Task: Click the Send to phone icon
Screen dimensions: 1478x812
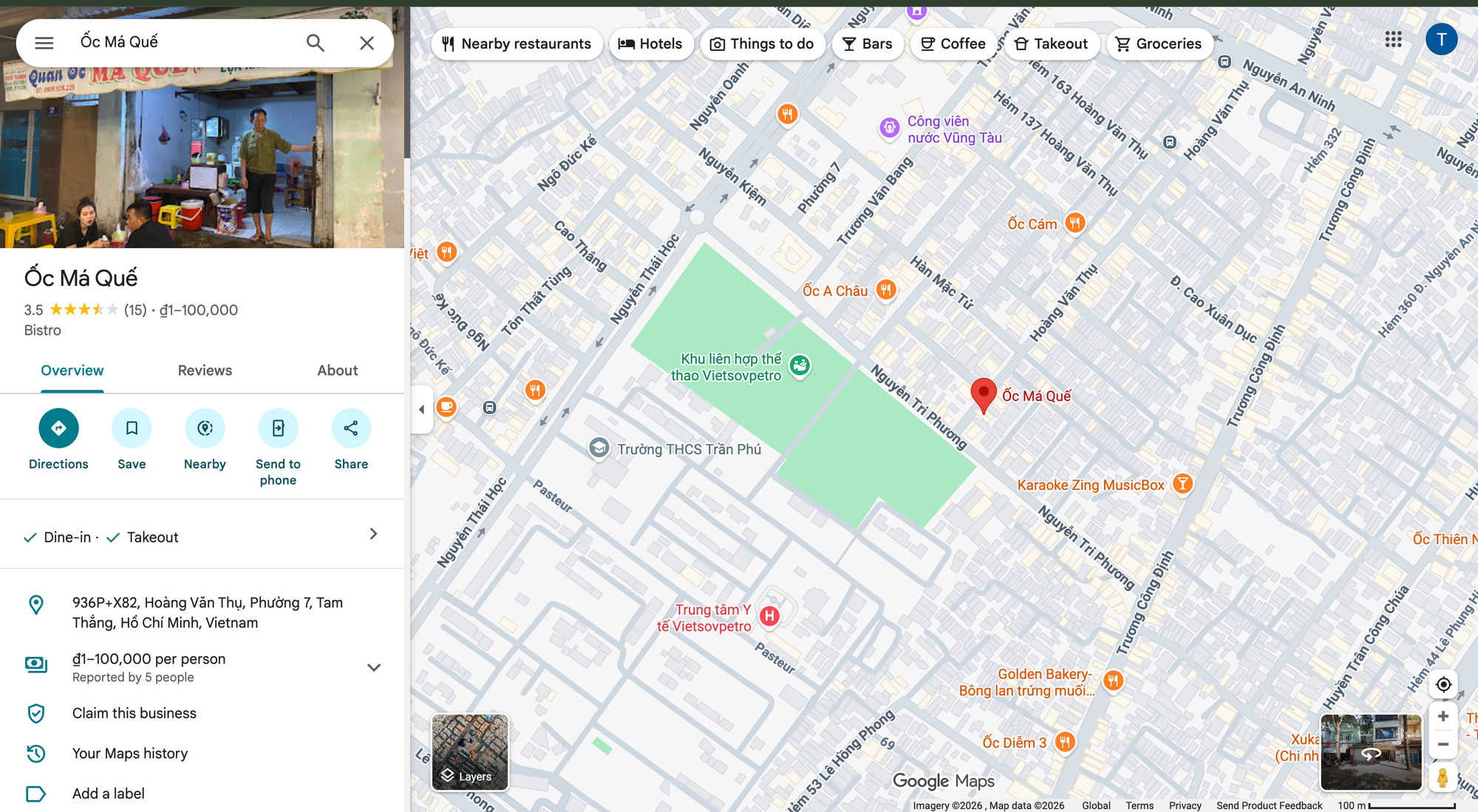Action: (278, 428)
